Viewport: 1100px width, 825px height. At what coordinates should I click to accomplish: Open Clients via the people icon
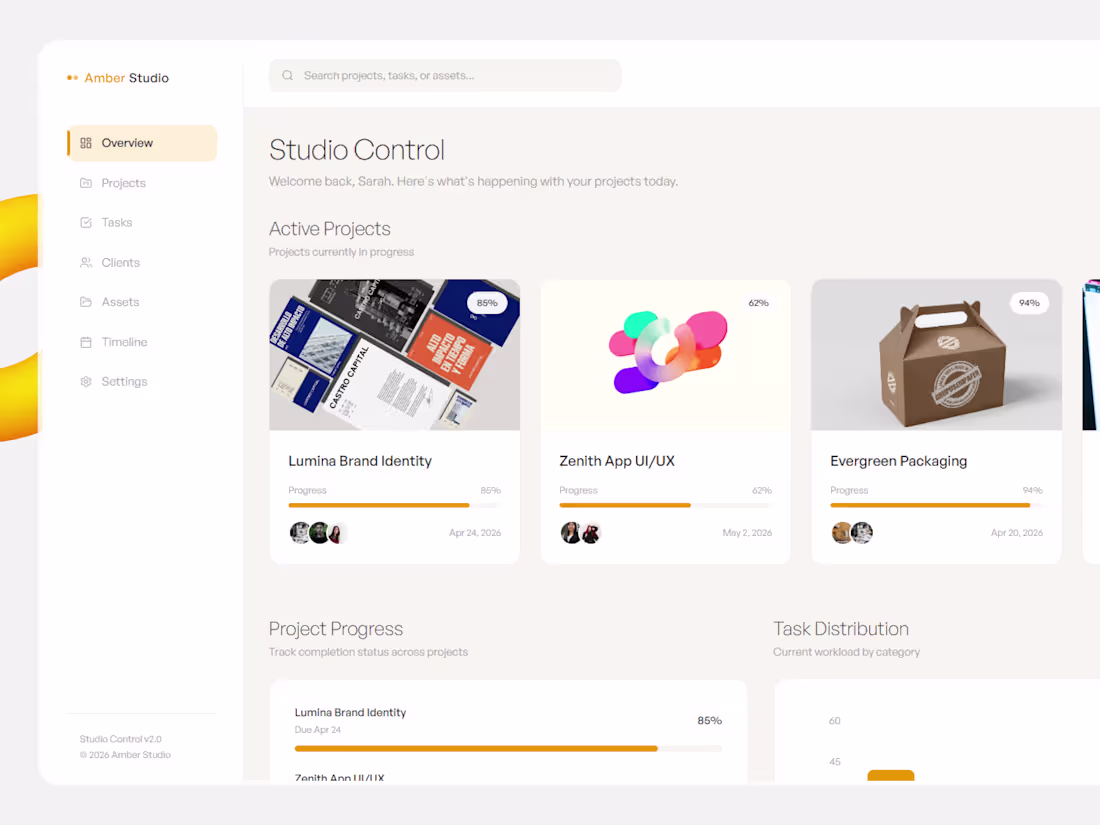86,262
